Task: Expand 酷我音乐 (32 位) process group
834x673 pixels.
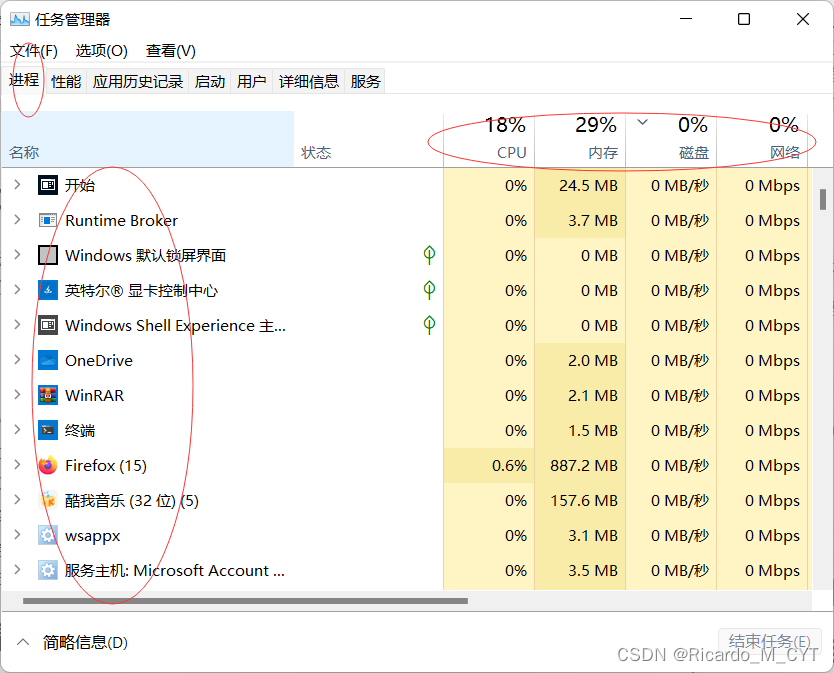Action: coord(17,500)
